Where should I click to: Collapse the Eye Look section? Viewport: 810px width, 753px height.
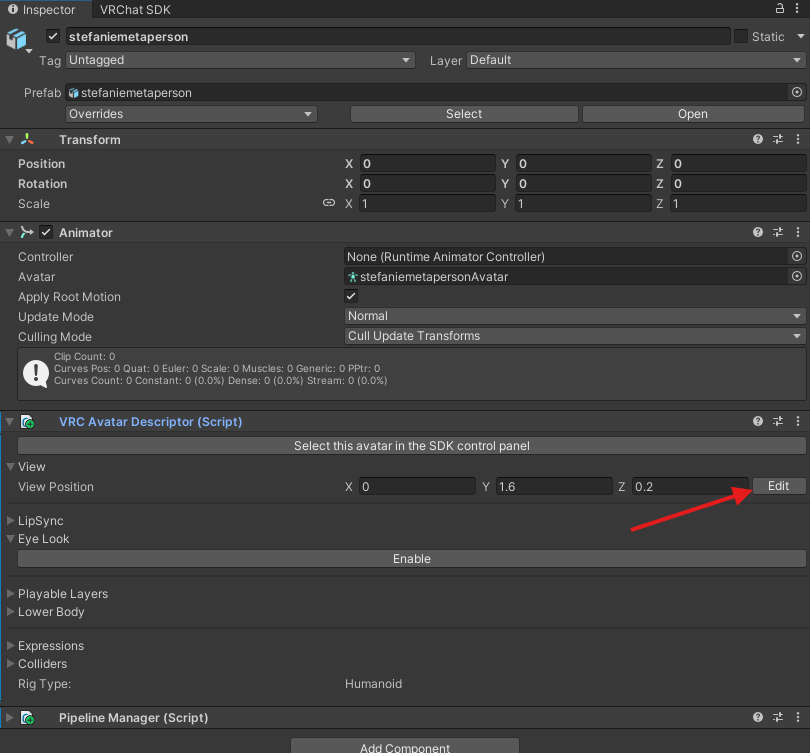click(10, 538)
